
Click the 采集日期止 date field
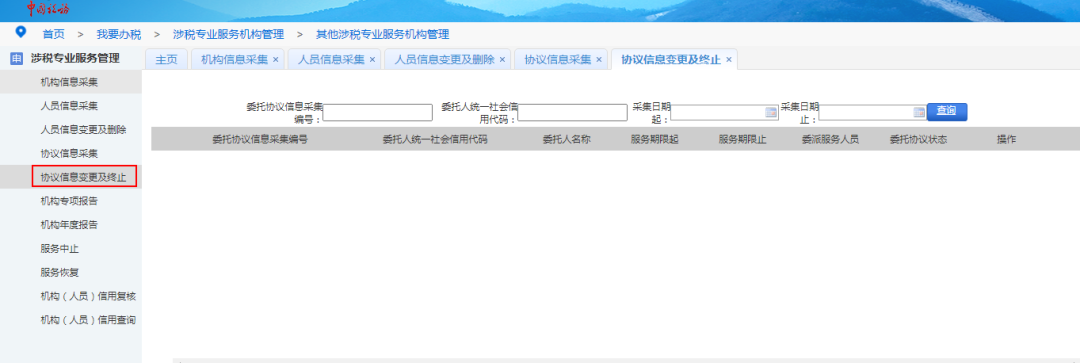(x=873, y=112)
